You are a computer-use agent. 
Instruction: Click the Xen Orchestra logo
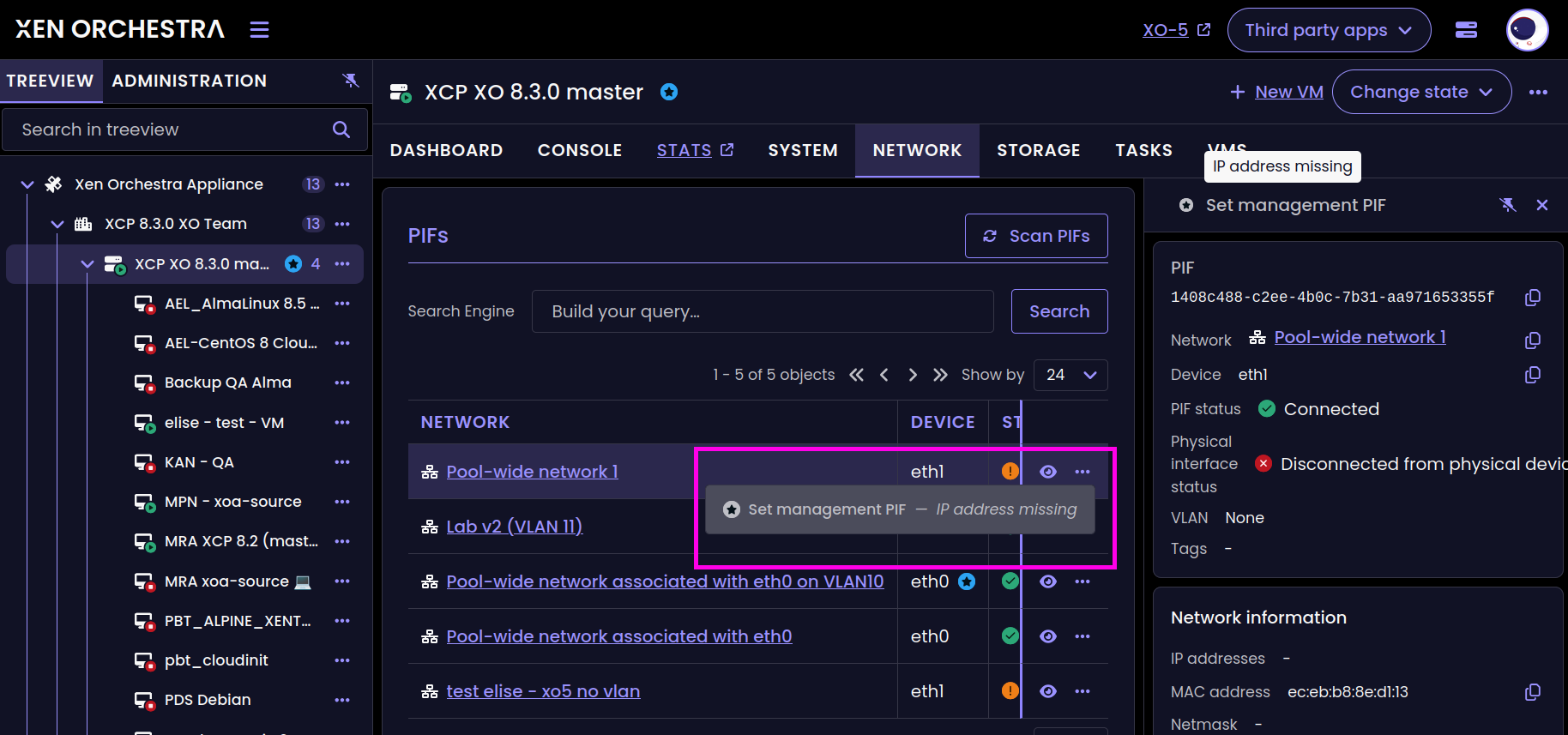coord(120,29)
